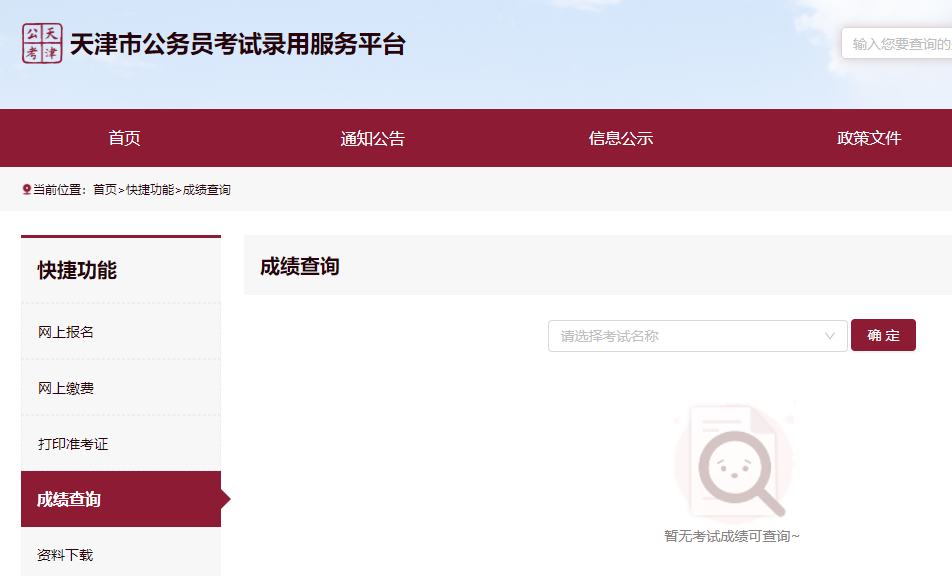Image resolution: width=952 pixels, height=576 pixels.
Task: Select the active 成绩查询 sidebar item
Action: (69, 499)
